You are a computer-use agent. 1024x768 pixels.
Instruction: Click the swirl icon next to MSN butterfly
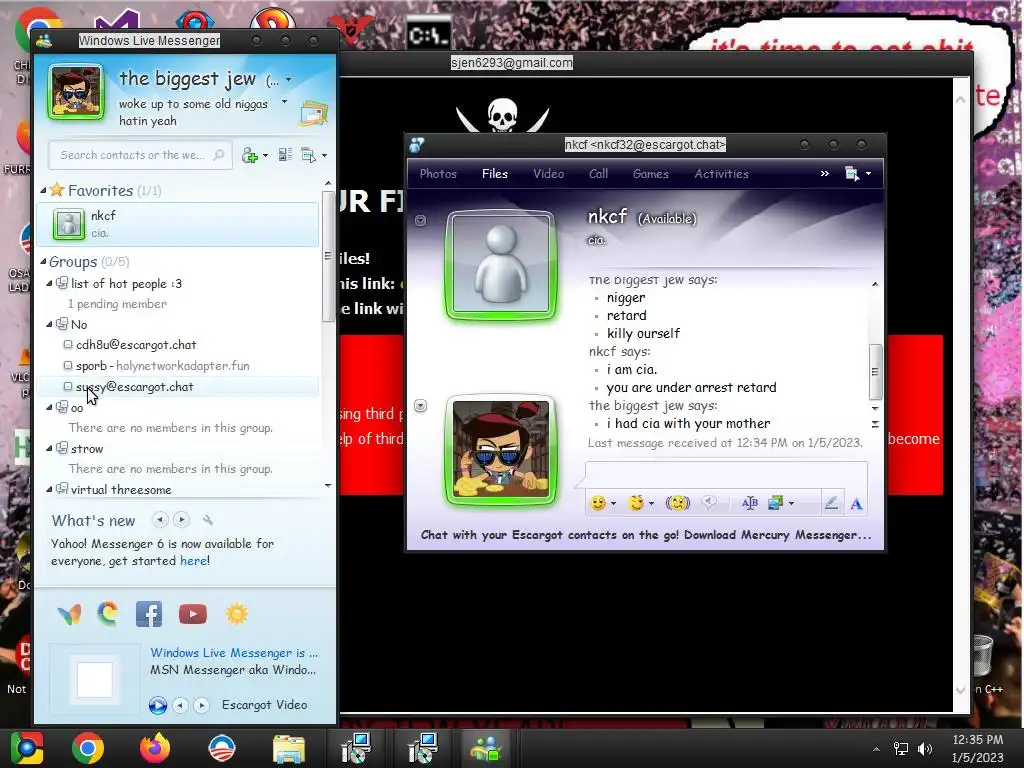108,613
